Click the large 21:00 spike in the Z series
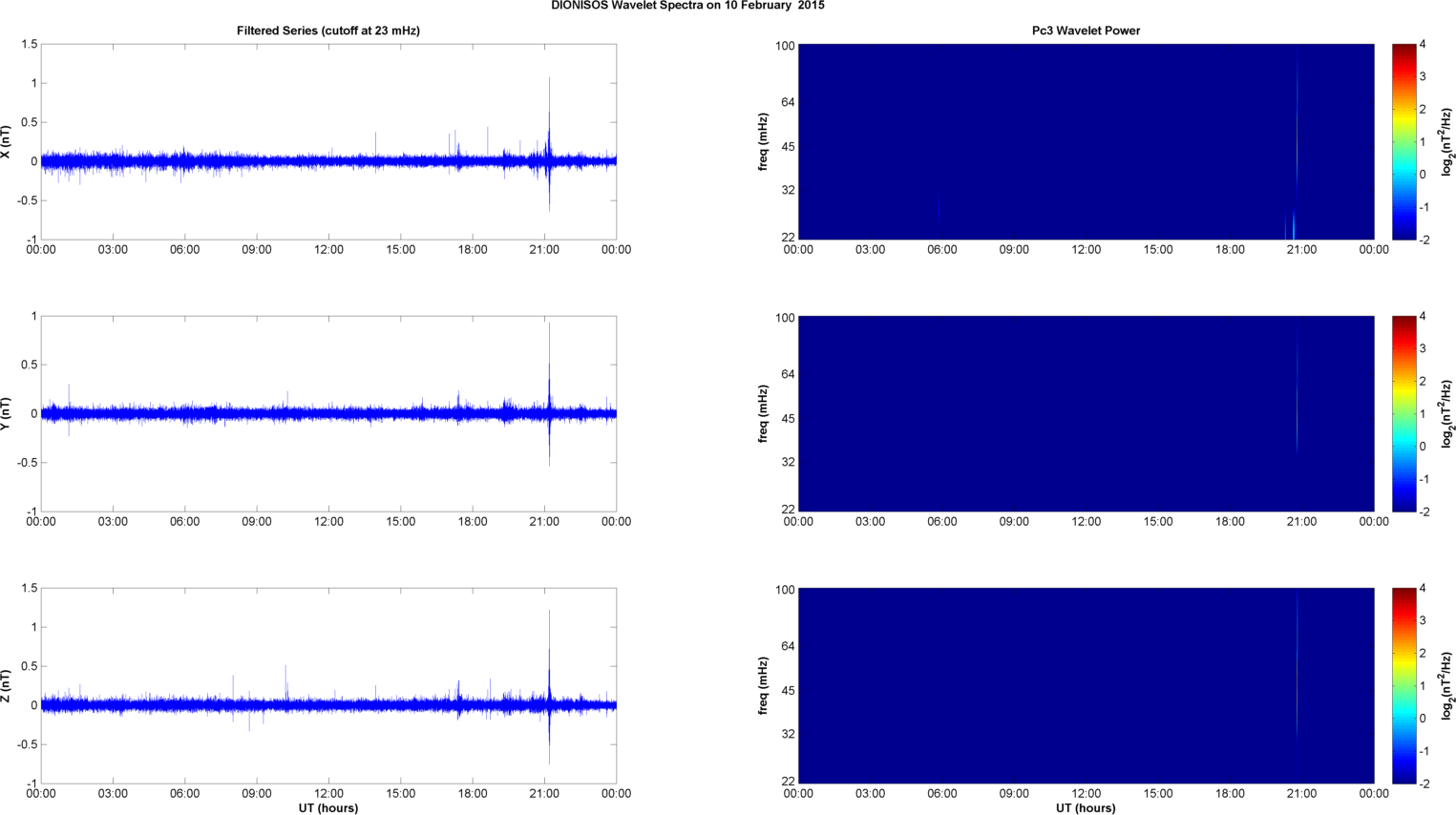 tap(549, 686)
